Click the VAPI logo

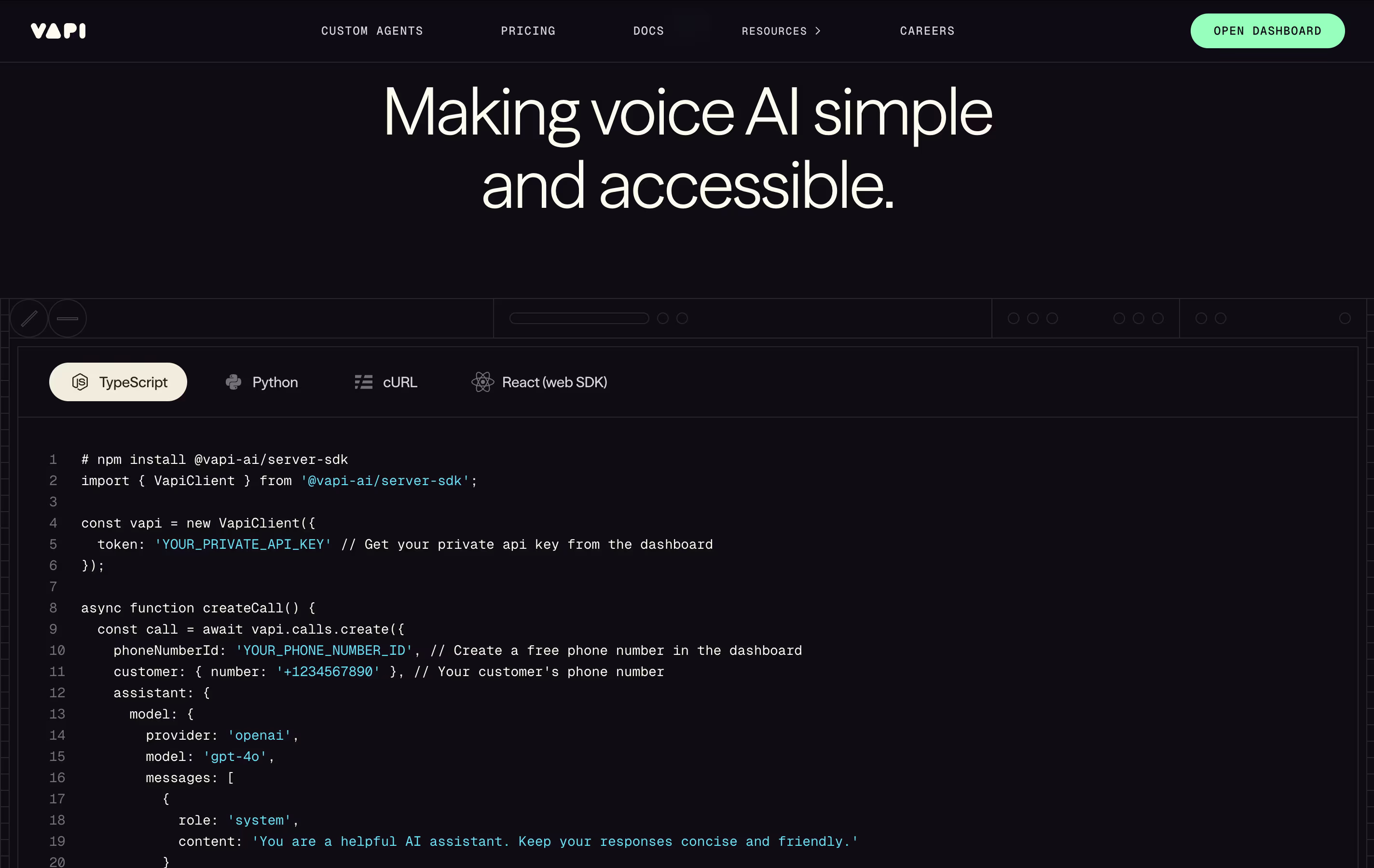tap(58, 31)
